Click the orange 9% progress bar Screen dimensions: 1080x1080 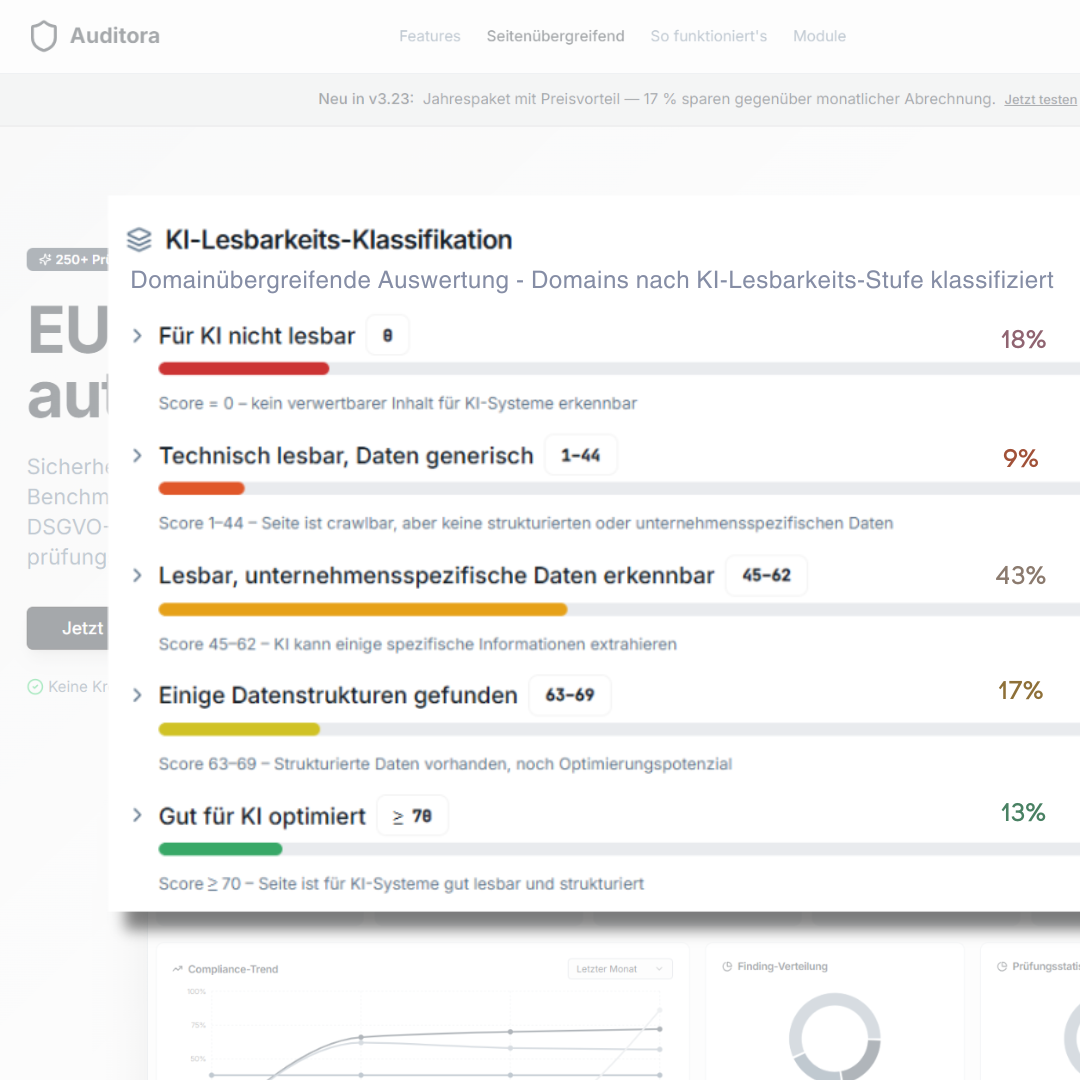point(201,488)
